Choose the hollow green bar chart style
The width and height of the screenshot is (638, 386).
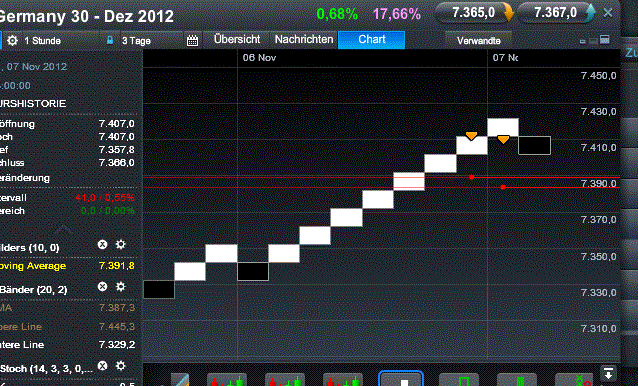459,380
